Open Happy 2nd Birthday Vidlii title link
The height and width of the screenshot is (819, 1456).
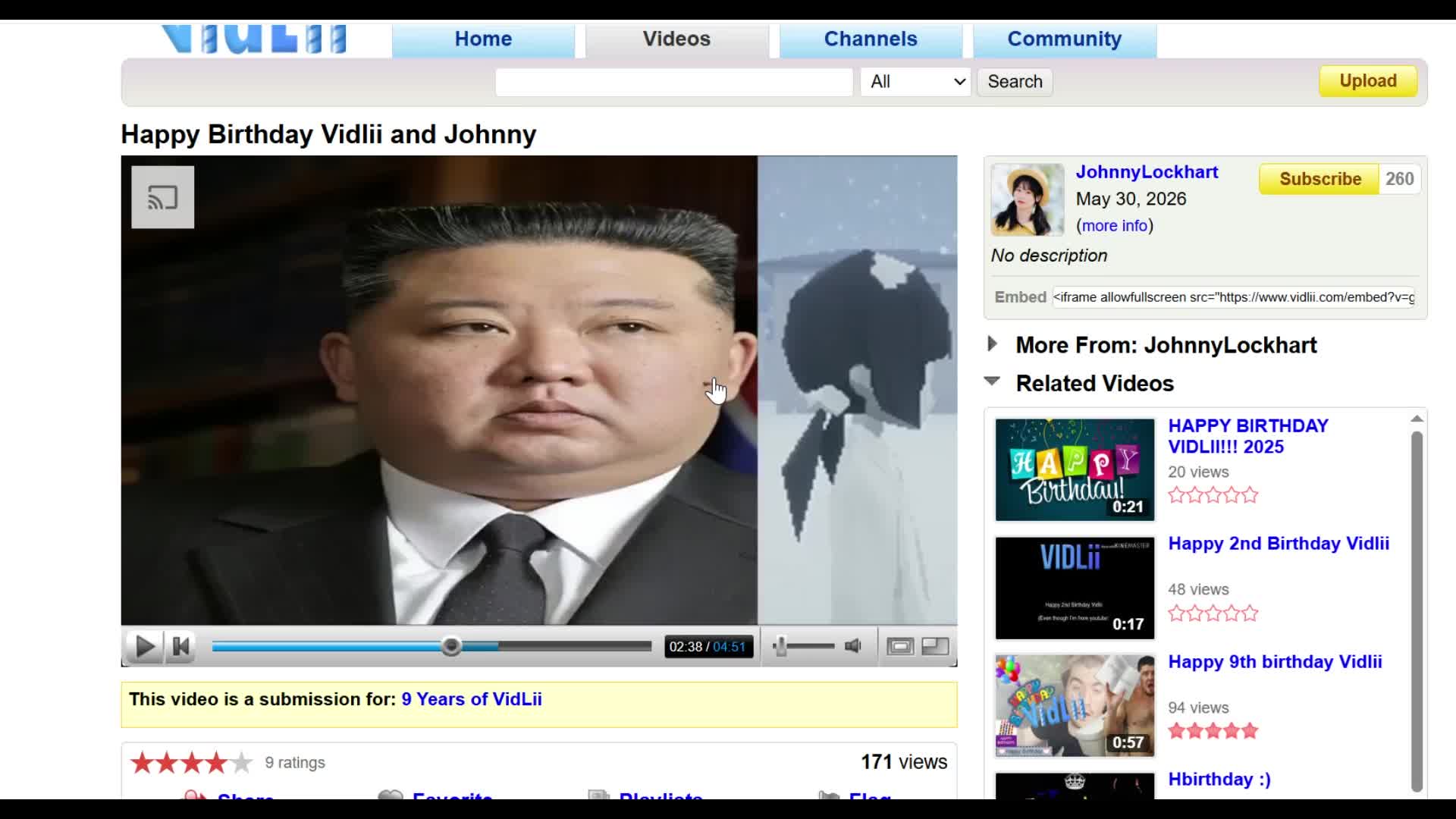point(1279,544)
